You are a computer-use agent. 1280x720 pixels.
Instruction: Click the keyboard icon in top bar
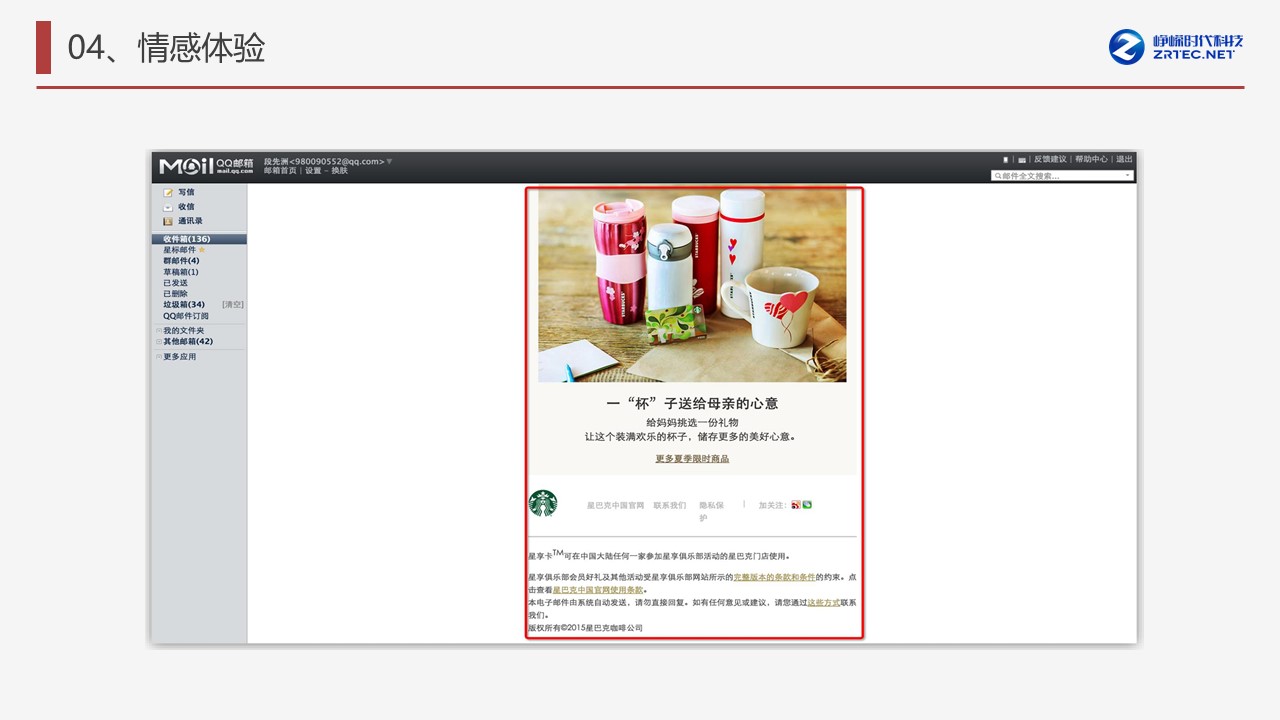pyautogui.click(x=1022, y=160)
